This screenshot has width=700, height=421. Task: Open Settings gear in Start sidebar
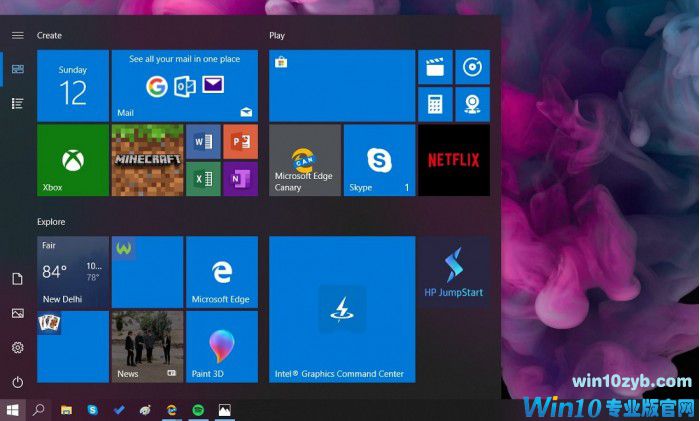[x=17, y=347]
